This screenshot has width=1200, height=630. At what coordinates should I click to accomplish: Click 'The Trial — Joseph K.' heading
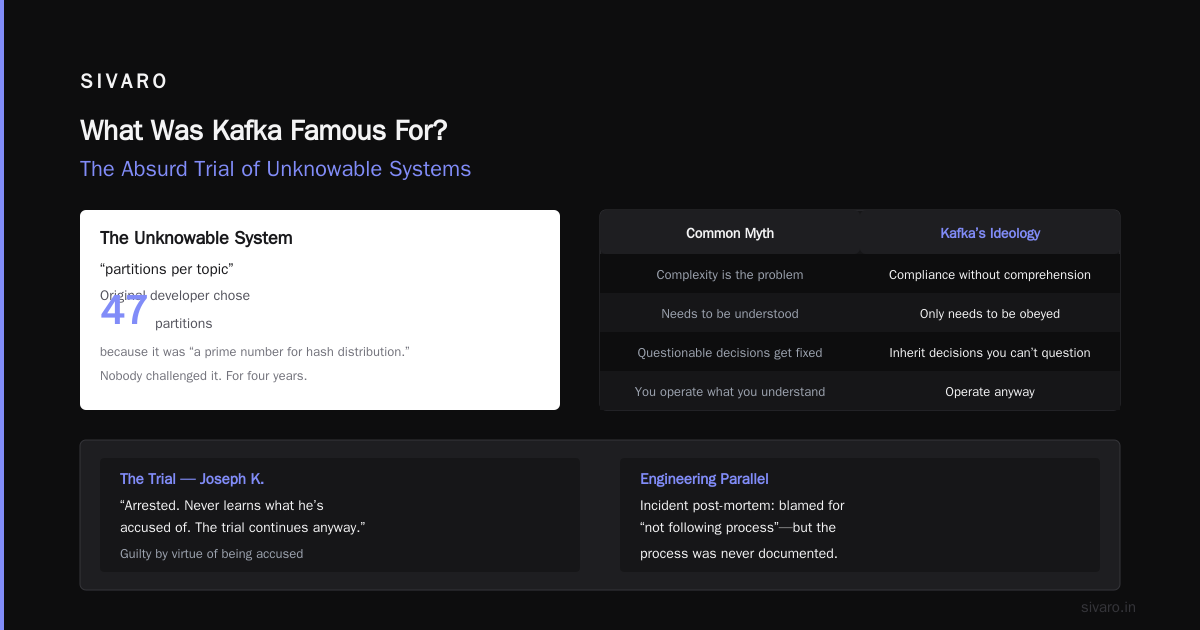click(192, 479)
